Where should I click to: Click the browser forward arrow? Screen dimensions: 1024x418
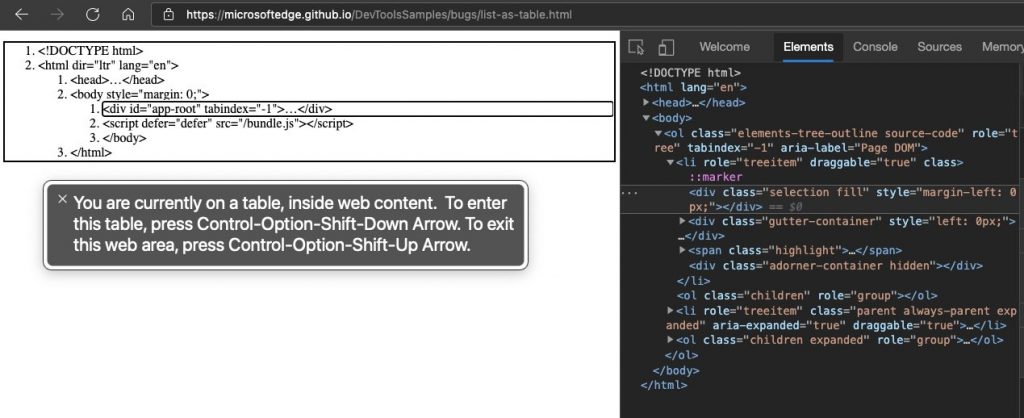tap(57, 14)
